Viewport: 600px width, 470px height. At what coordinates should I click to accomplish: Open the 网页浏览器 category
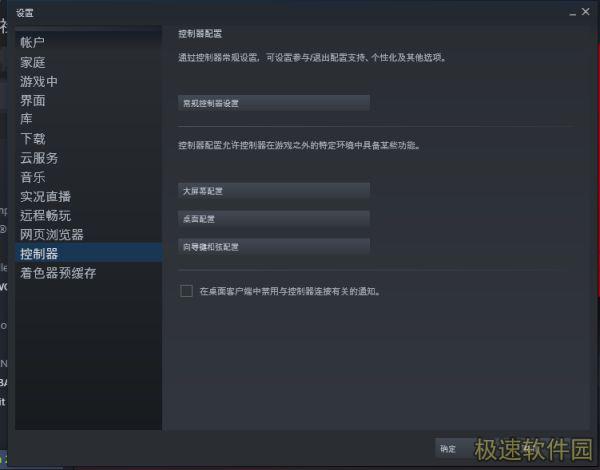pos(52,235)
